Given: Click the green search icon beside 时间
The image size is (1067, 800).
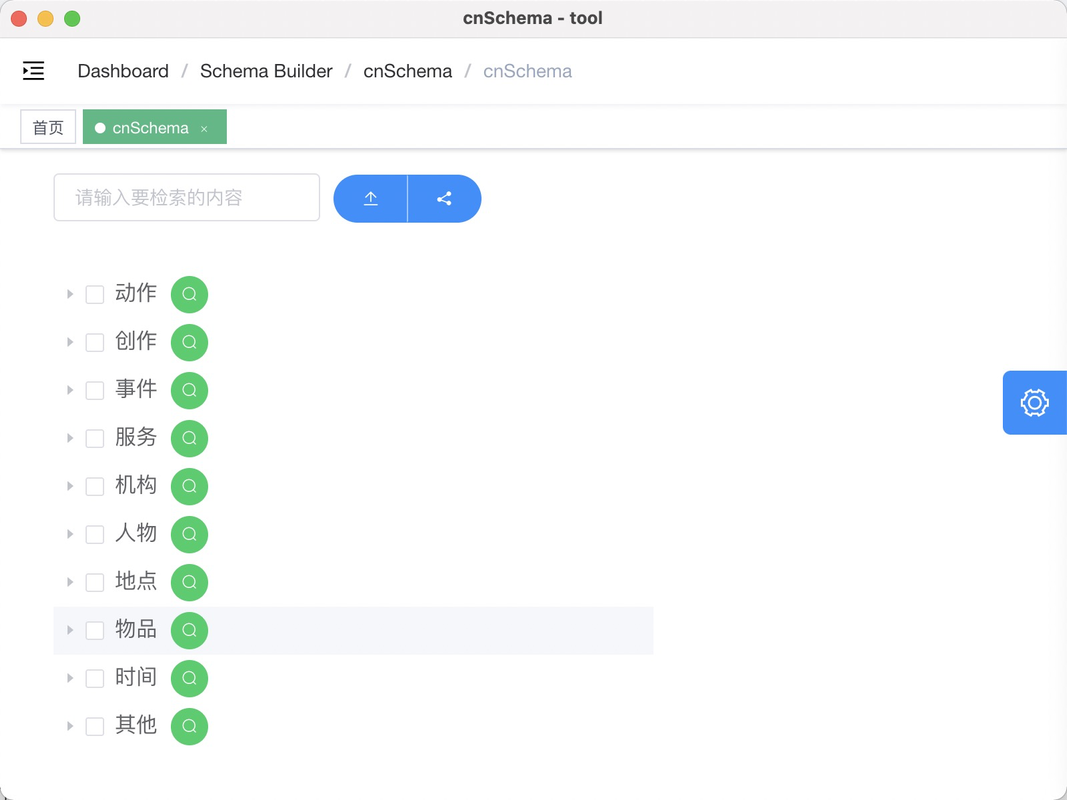Looking at the screenshot, I should (189, 678).
